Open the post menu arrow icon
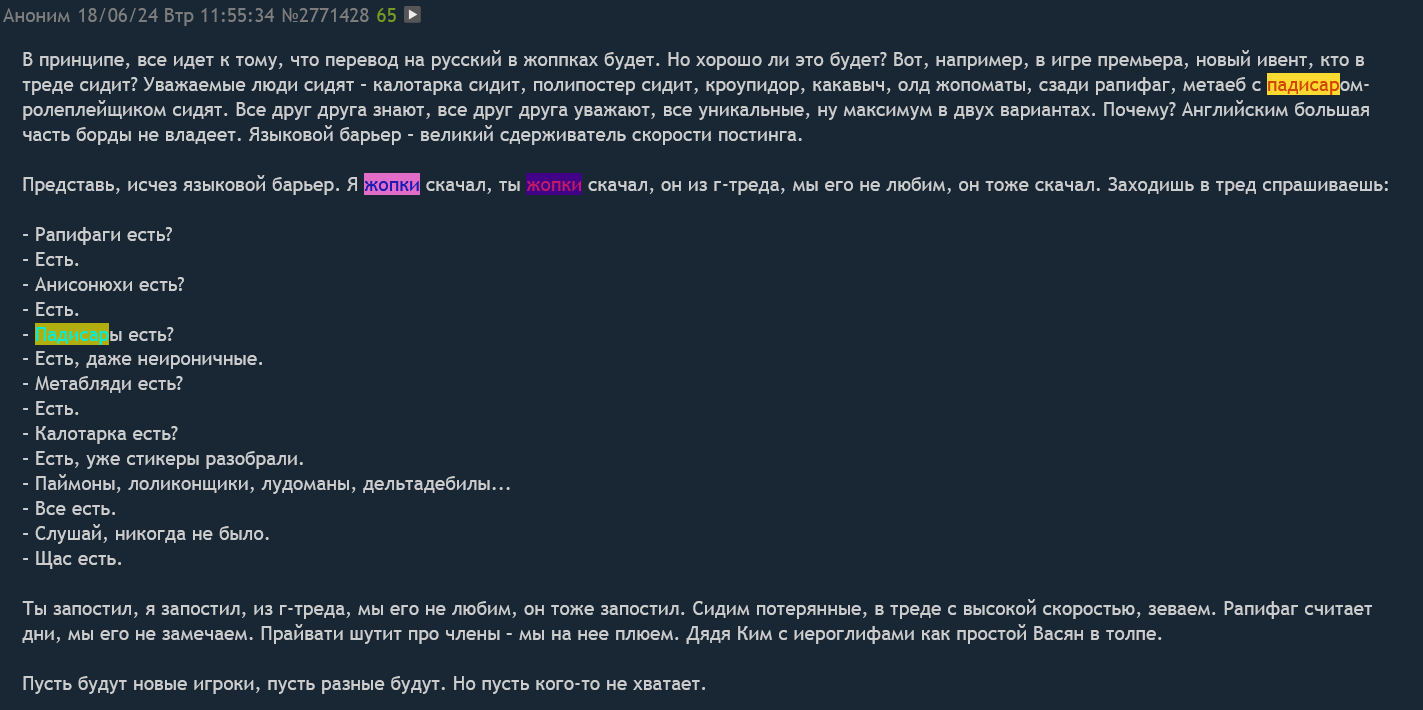Screen dimensions: 1423x710 pos(412,15)
